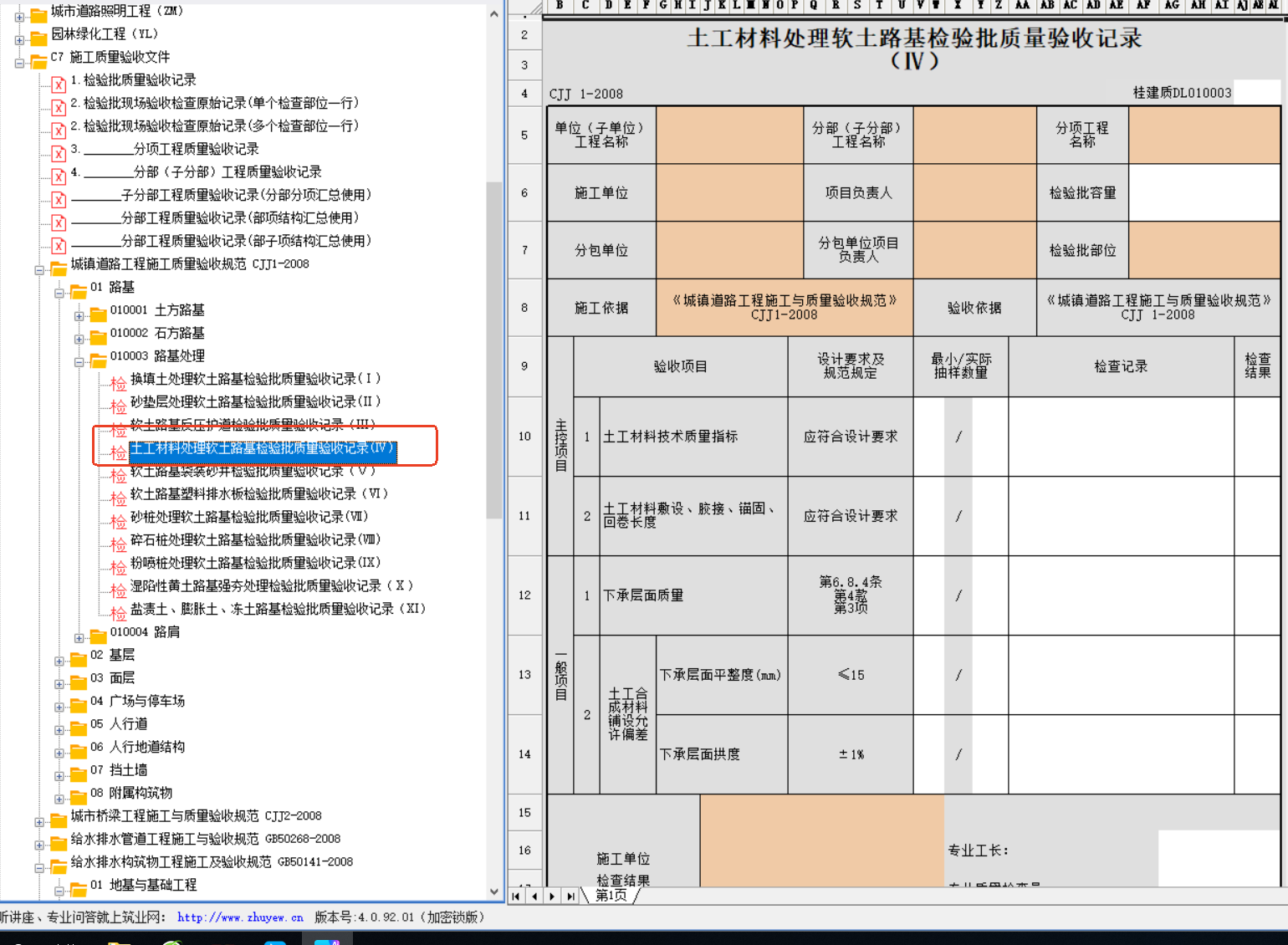
Task: Click the 检 icon for 换填土处理软土路基 record (I)
Action: (119, 383)
